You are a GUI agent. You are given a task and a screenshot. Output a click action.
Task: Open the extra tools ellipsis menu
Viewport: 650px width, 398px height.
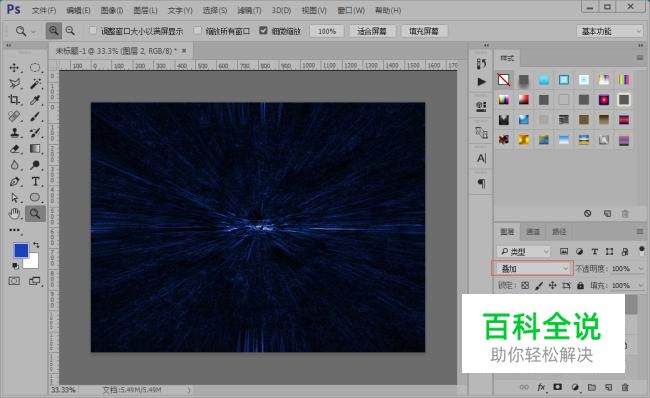pos(15,230)
